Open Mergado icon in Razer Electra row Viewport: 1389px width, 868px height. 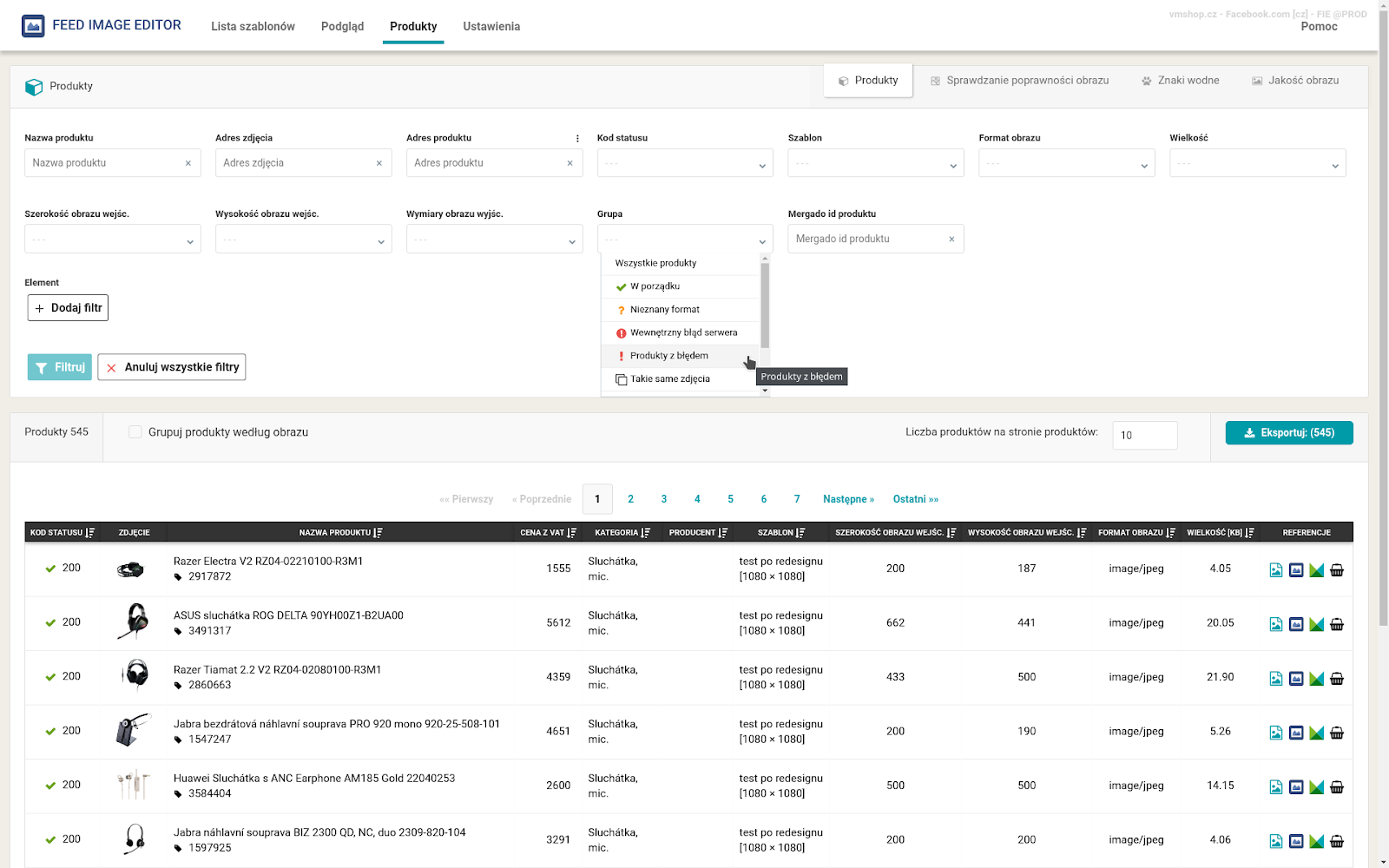coord(1316,570)
